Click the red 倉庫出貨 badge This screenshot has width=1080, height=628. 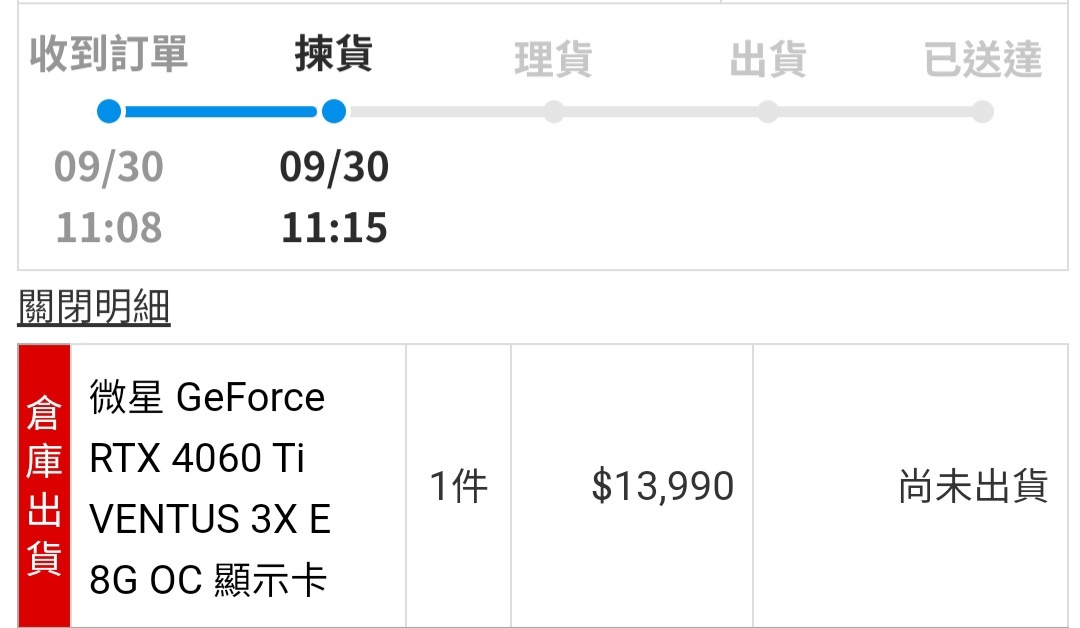point(44,486)
